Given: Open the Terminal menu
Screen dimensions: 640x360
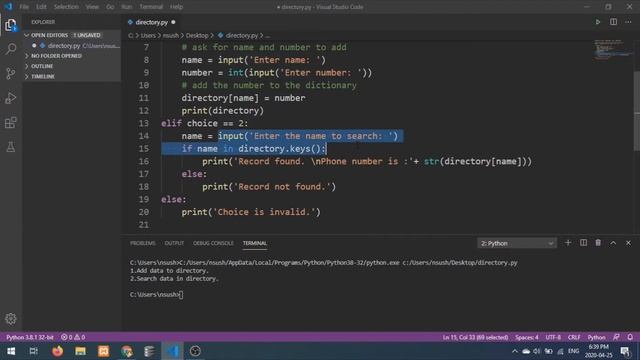Looking at the screenshot, I should coord(151,7).
